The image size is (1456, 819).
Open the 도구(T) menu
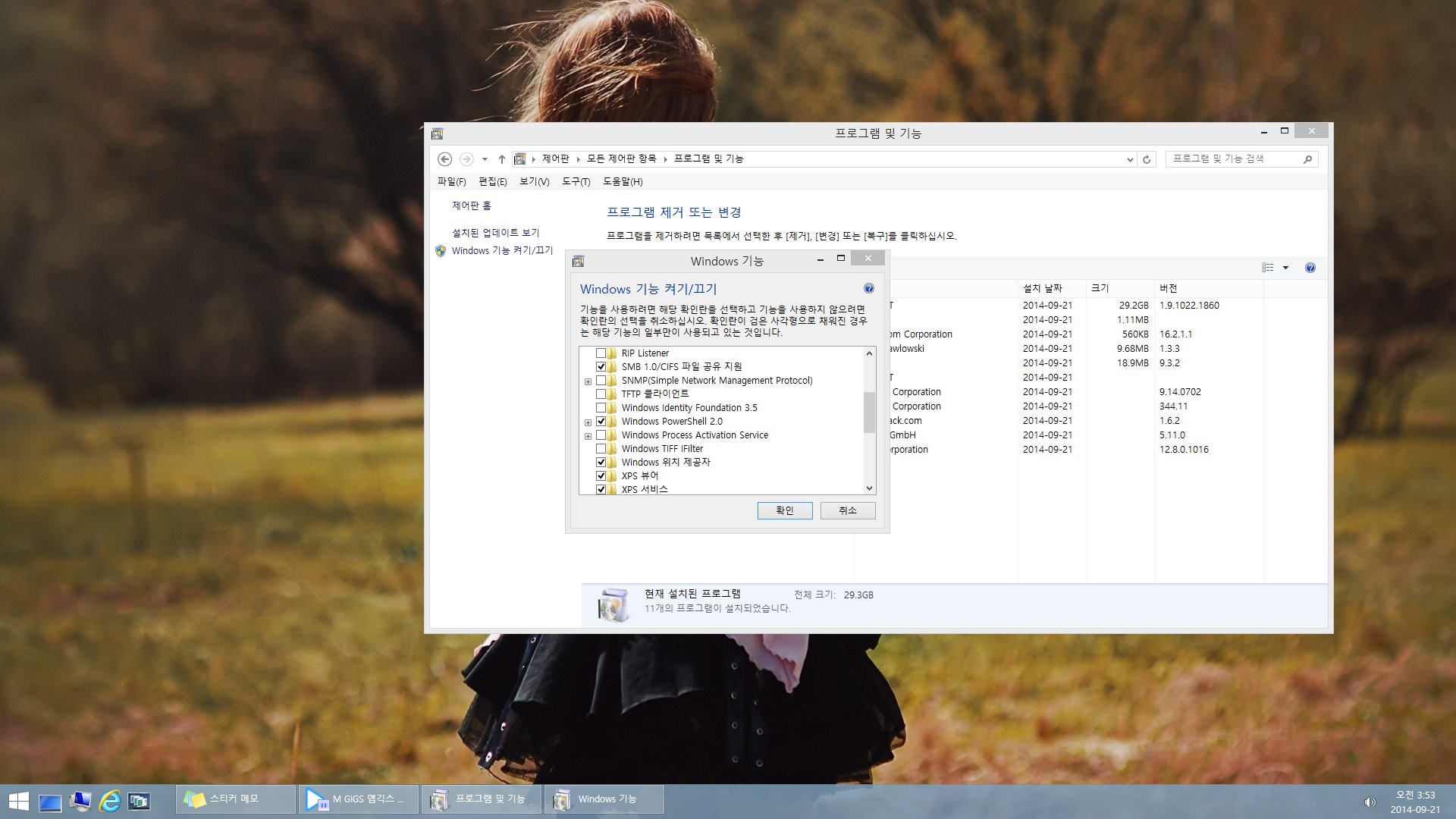pos(576,182)
